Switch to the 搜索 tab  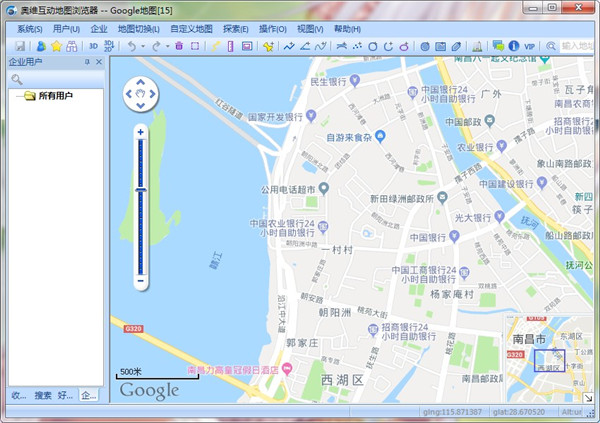43,395
